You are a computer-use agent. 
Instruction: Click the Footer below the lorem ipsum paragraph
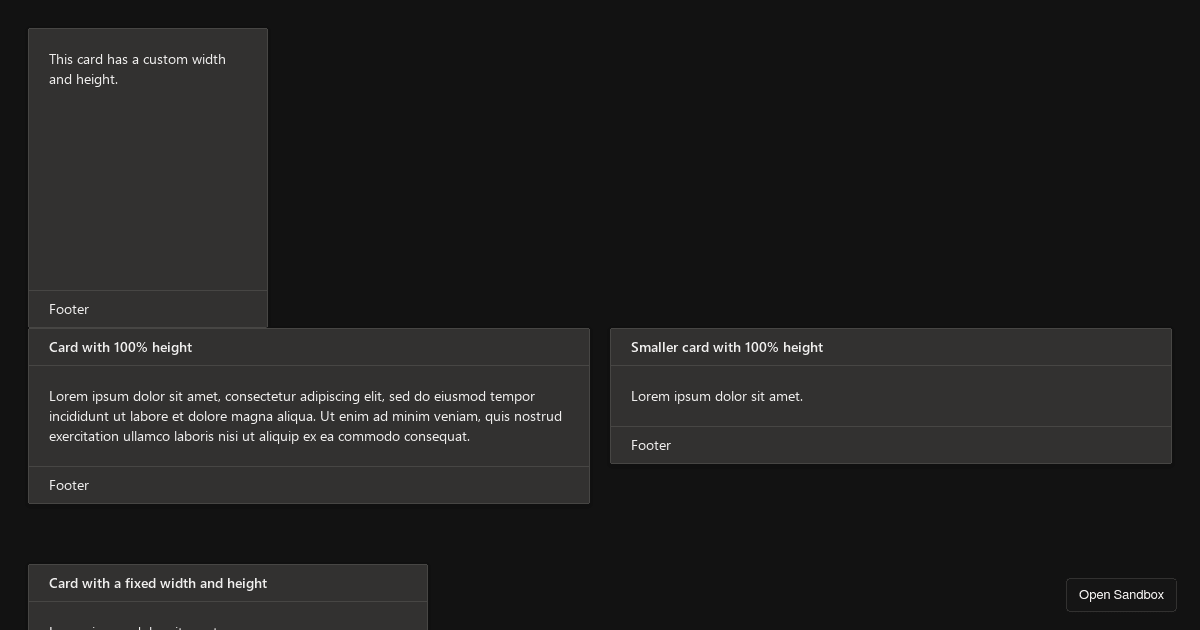click(69, 485)
